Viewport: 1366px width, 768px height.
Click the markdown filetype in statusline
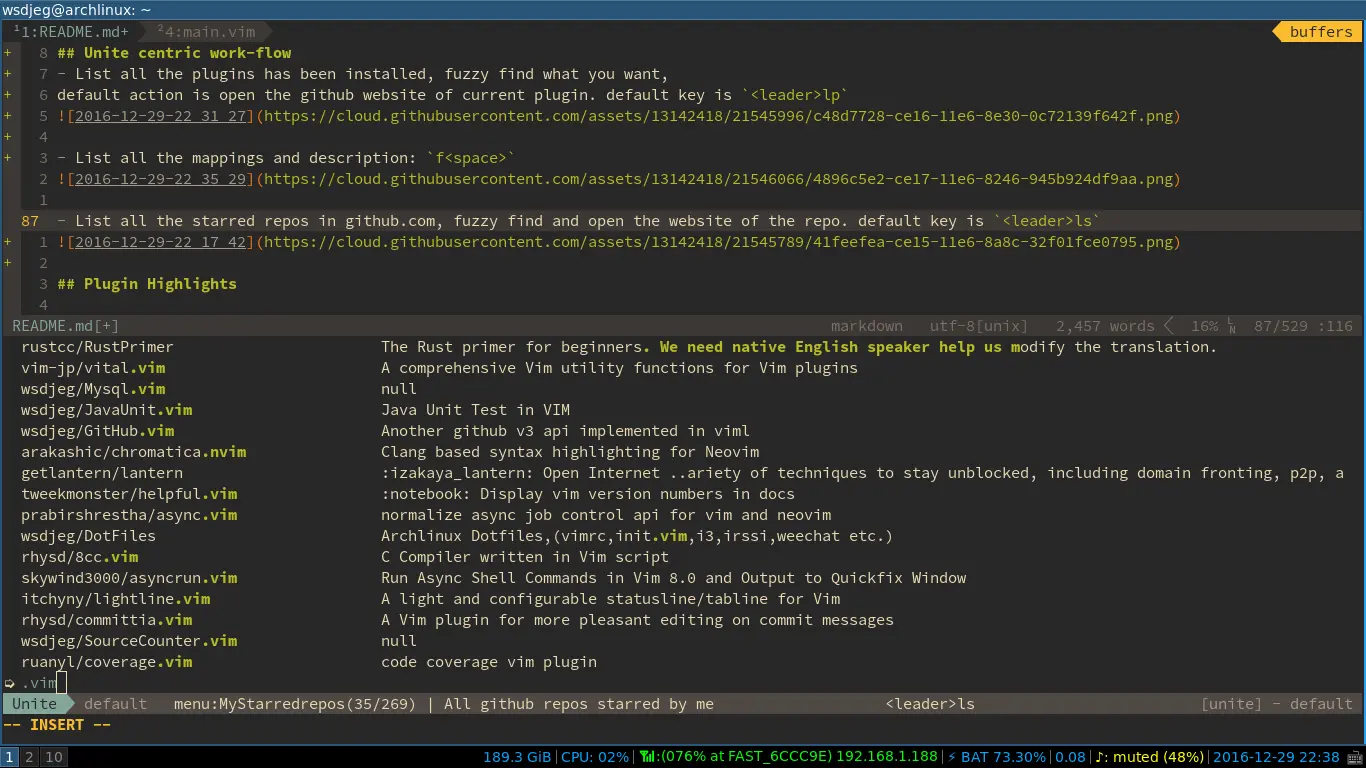point(867,326)
